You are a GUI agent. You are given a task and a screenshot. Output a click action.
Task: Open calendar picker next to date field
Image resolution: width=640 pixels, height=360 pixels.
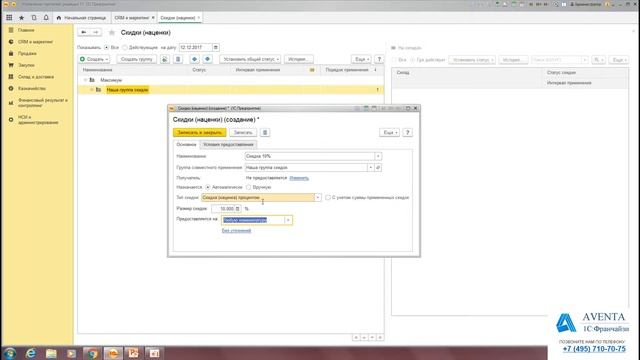[216, 48]
